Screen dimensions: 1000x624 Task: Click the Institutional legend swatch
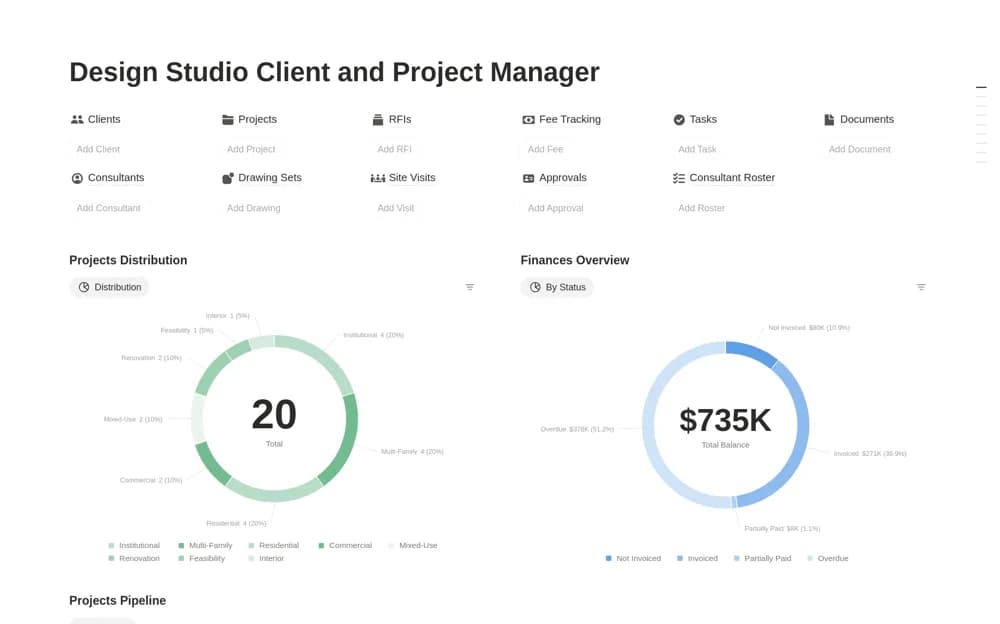112,546
